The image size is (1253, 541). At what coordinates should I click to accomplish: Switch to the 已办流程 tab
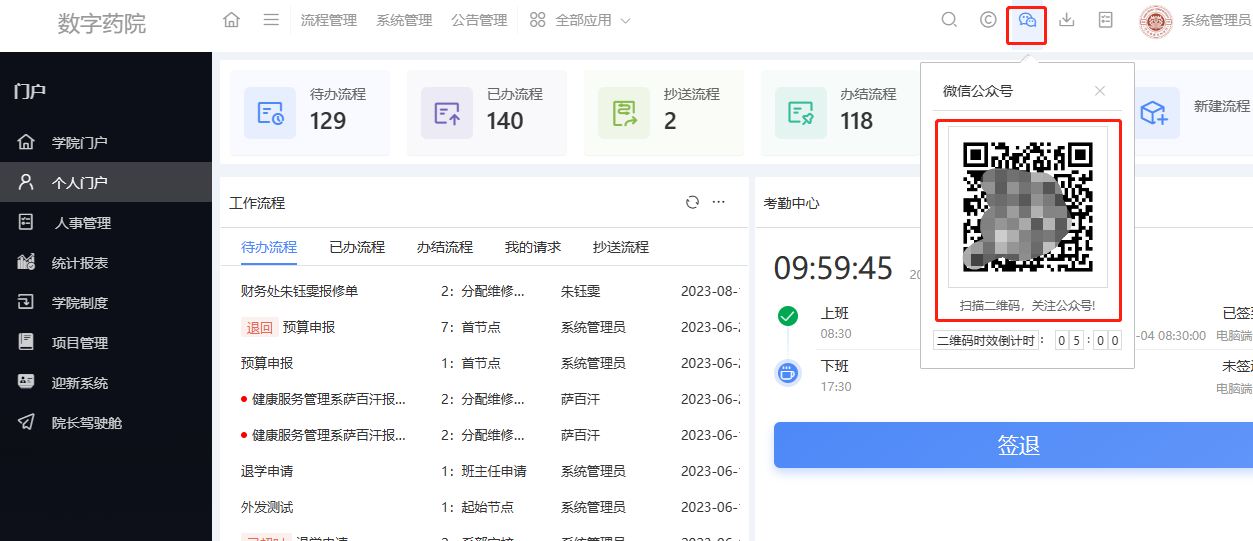[x=357, y=247]
